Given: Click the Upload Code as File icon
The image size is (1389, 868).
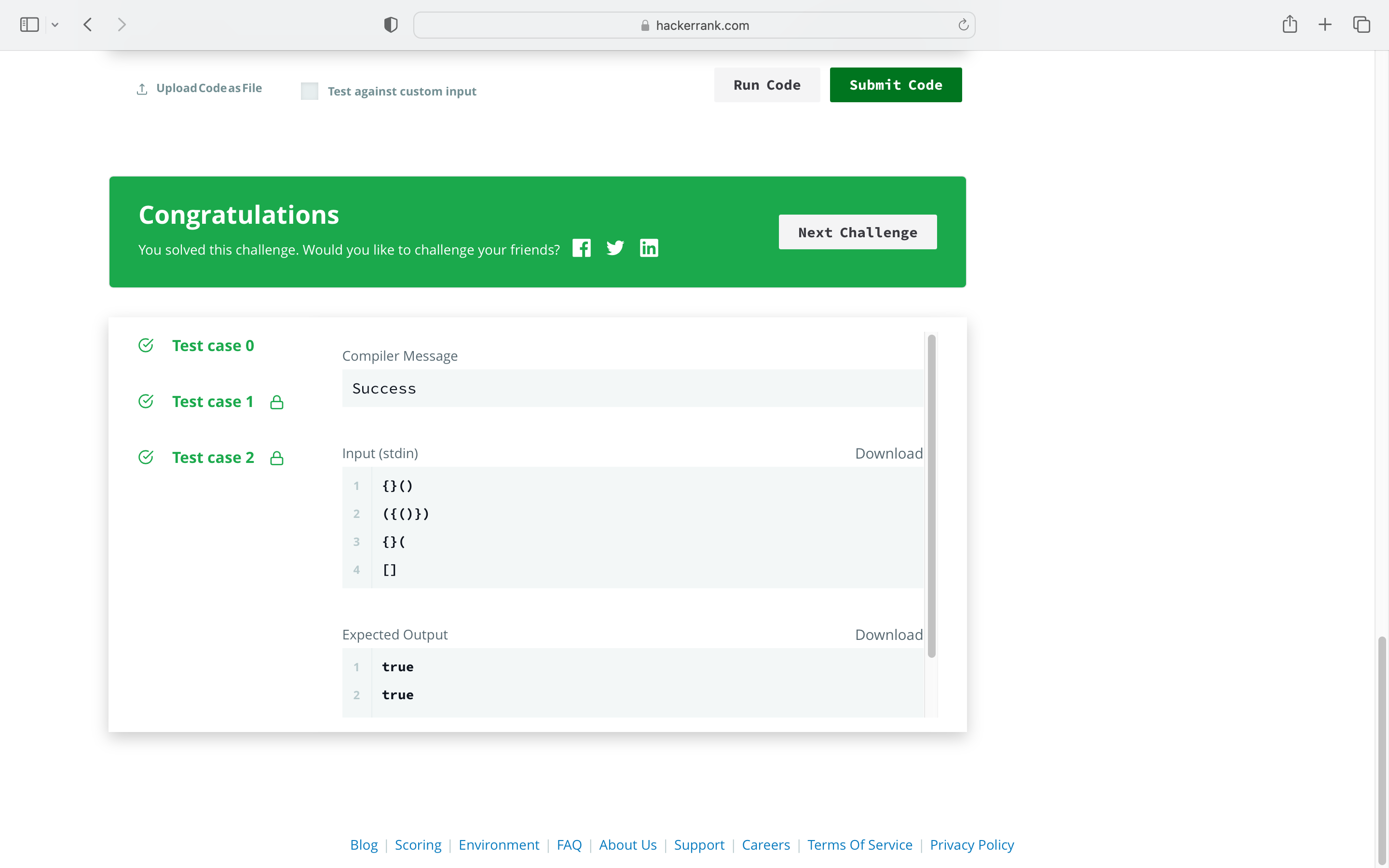Looking at the screenshot, I should pyautogui.click(x=142, y=89).
